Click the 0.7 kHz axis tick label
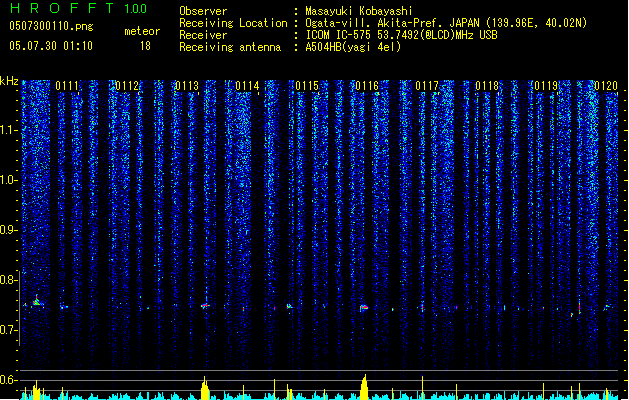This screenshot has height=400, width=629. [x=8, y=330]
